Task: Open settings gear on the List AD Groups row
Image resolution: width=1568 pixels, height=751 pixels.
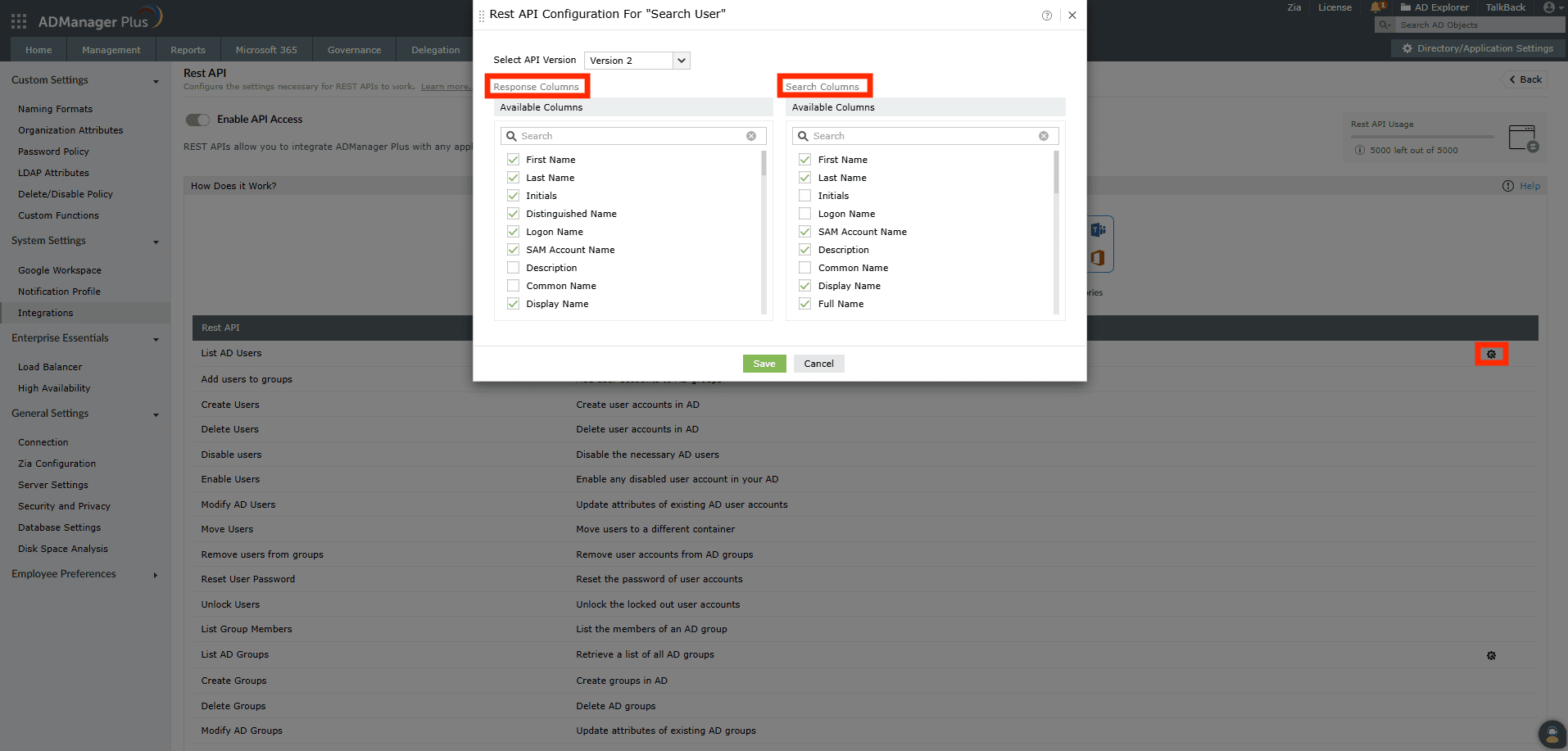Action: click(x=1491, y=655)
